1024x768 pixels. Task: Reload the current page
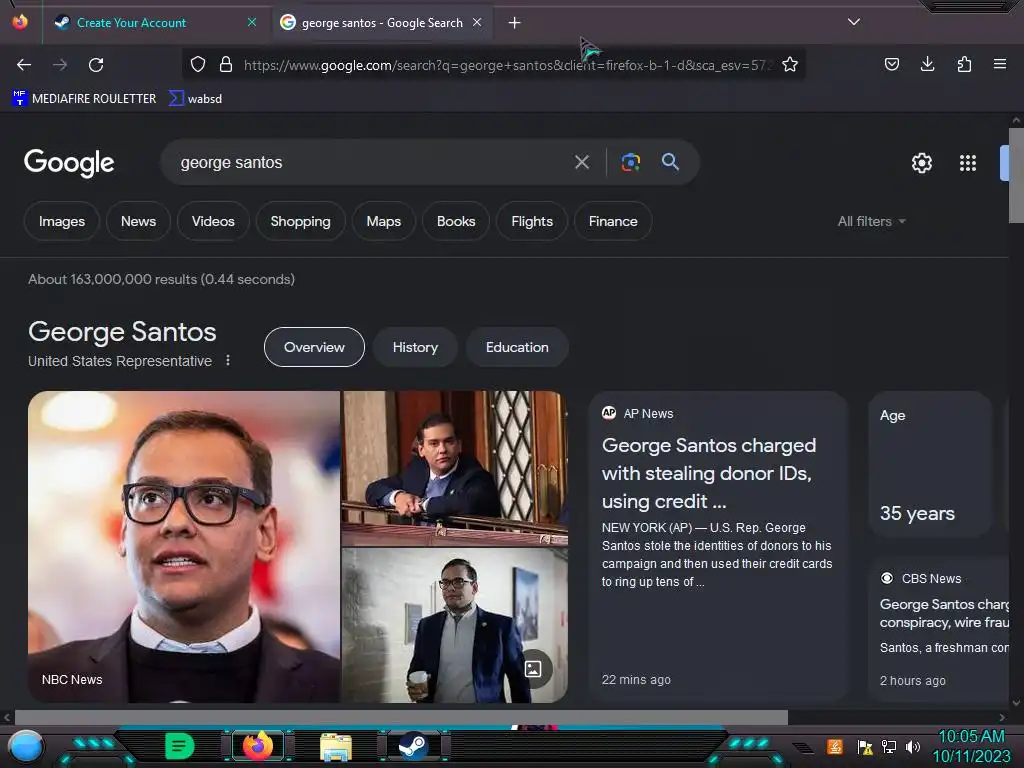96,65
